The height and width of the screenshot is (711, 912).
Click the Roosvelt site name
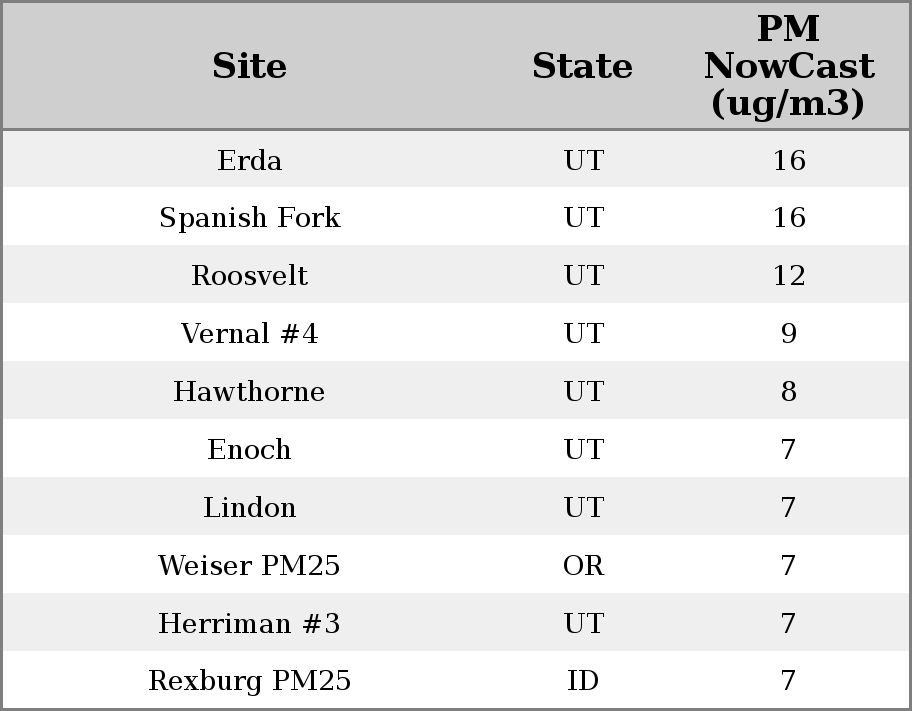click(249, 276)
